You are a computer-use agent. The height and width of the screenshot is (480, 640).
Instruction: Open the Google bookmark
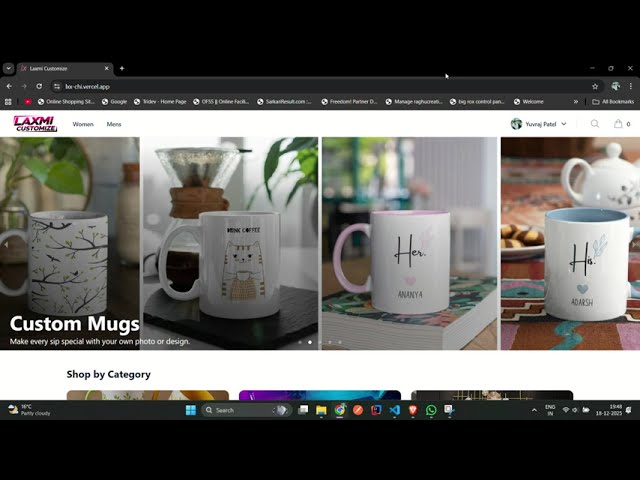pos(114,102)
